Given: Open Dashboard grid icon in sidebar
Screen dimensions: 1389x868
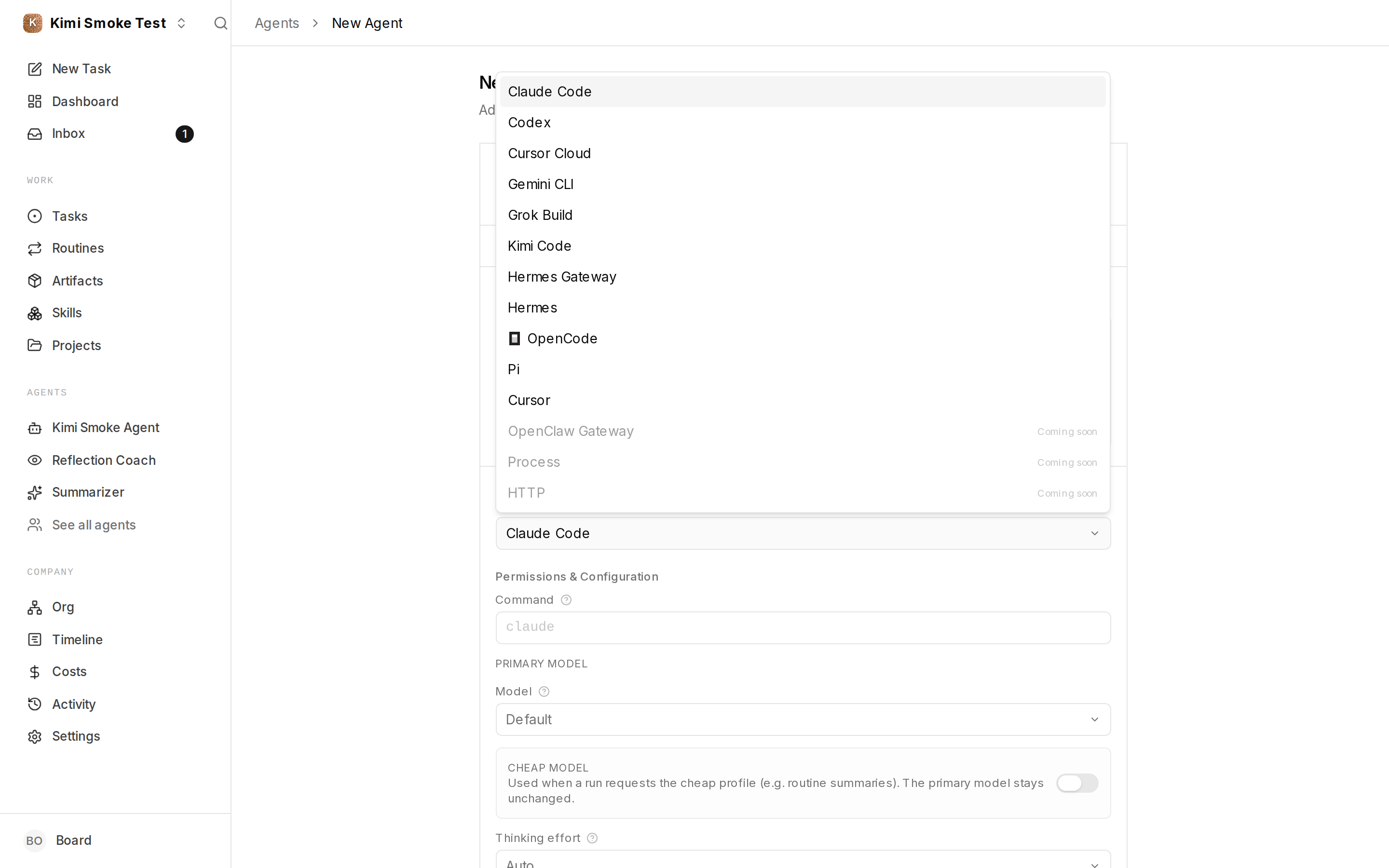Looking at the screenshot, I should click(34, 102).
